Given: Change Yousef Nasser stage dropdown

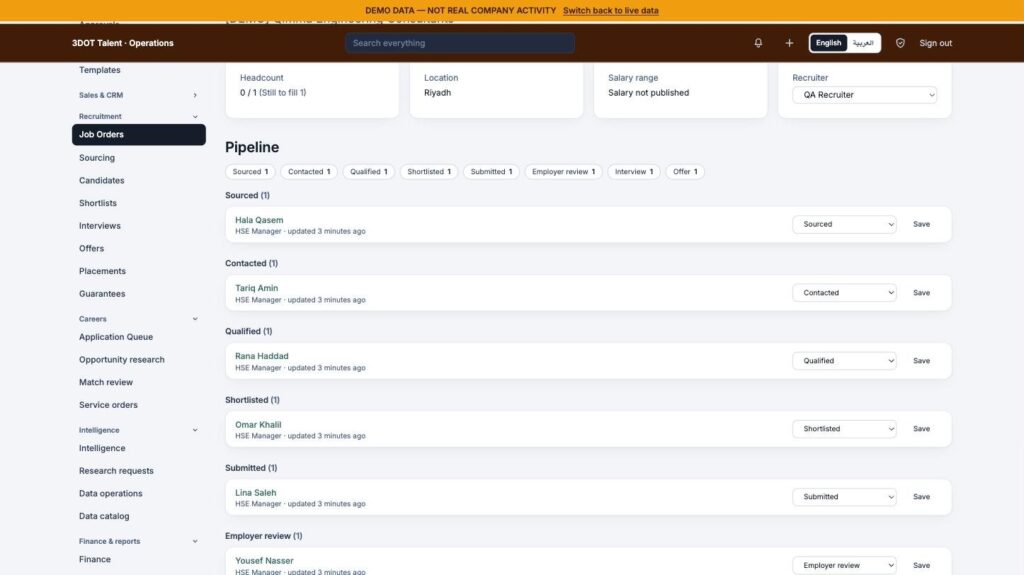Looking at the screenshot, I should (x=844, y=565).
